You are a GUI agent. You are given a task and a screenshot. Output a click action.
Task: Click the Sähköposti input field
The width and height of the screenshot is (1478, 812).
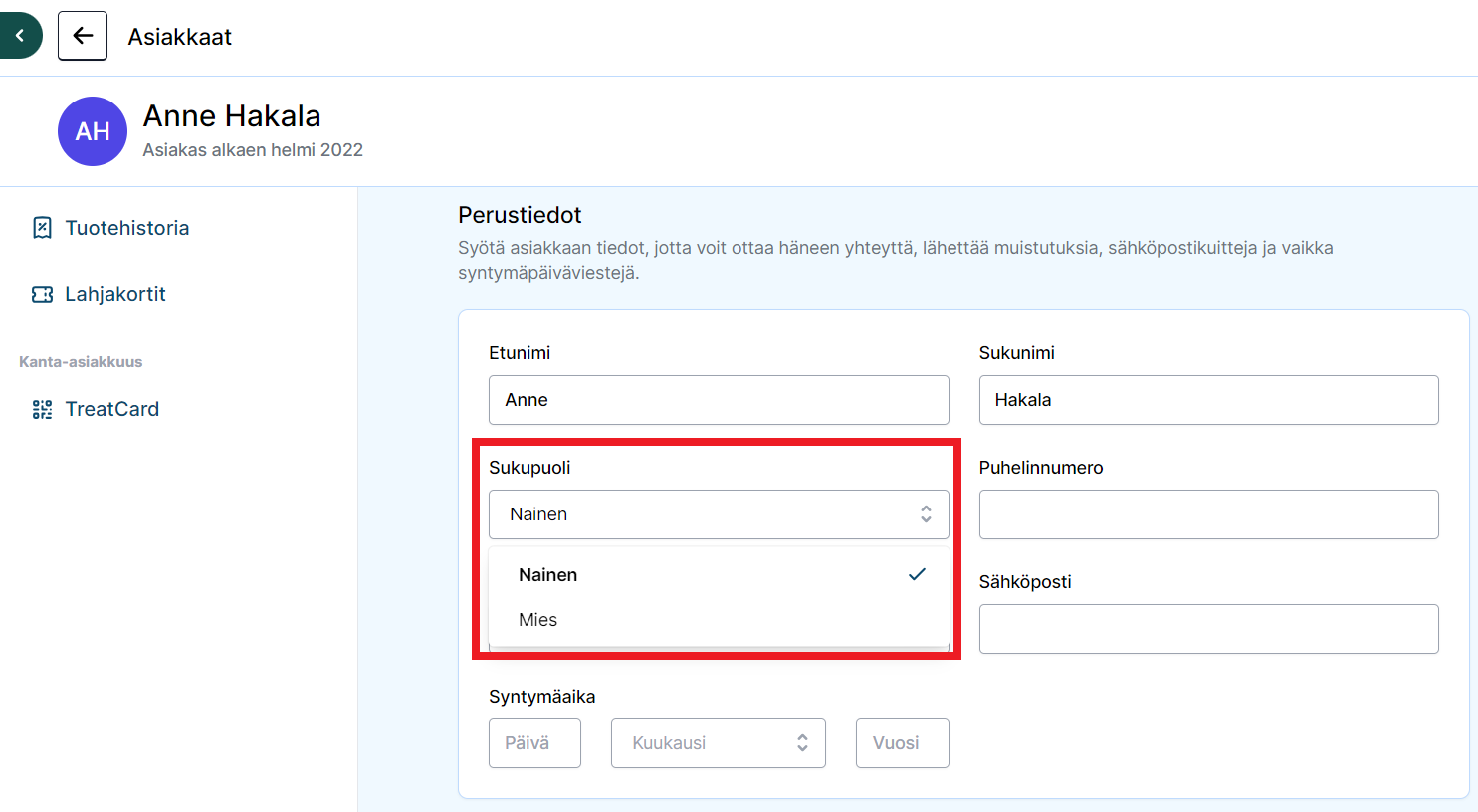[1208, 629]
